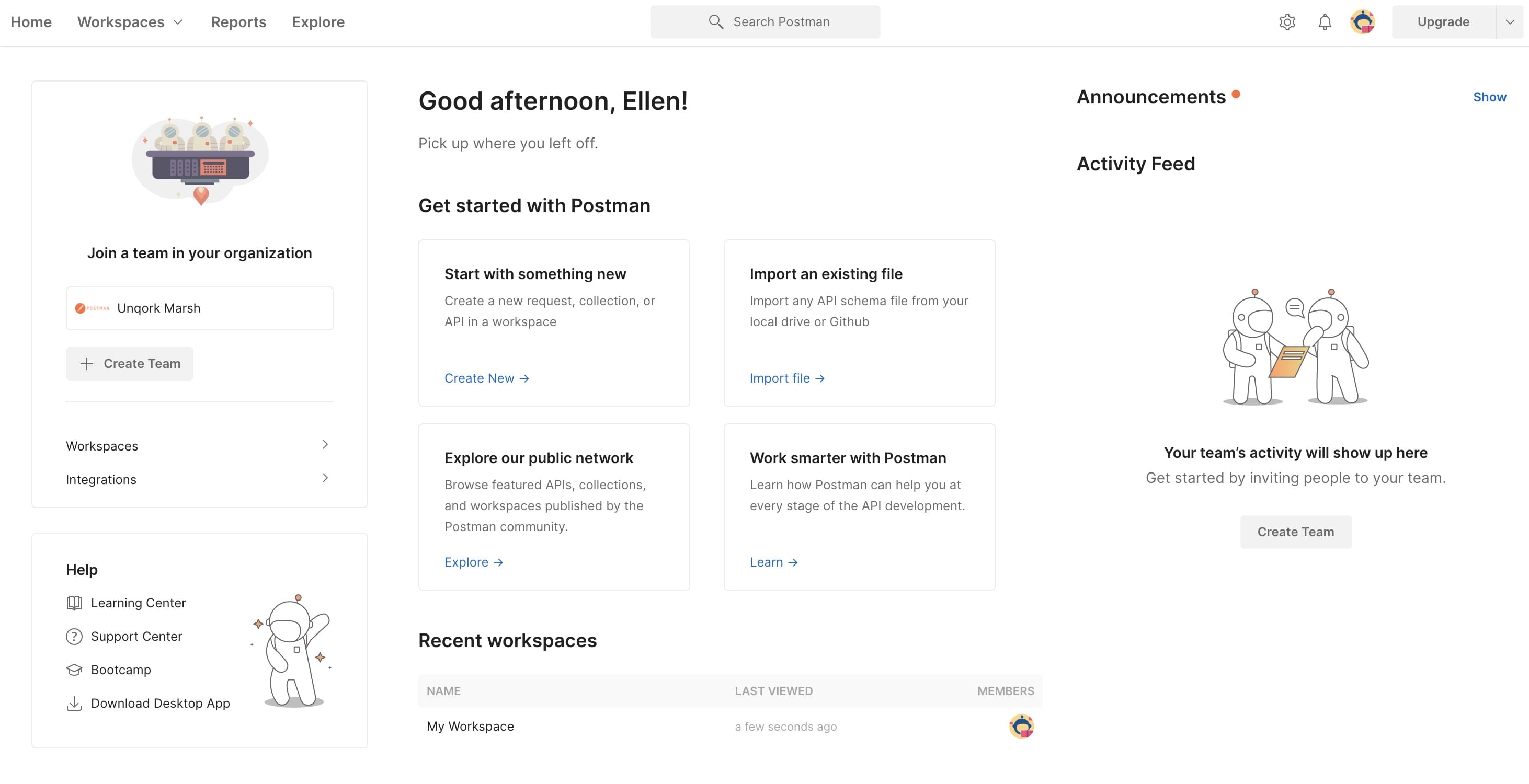Image resolution: width=1529 pixels, height=784 pixels.
Task: Click 'Import an existing file' card title
Action: tap(826, 273)
